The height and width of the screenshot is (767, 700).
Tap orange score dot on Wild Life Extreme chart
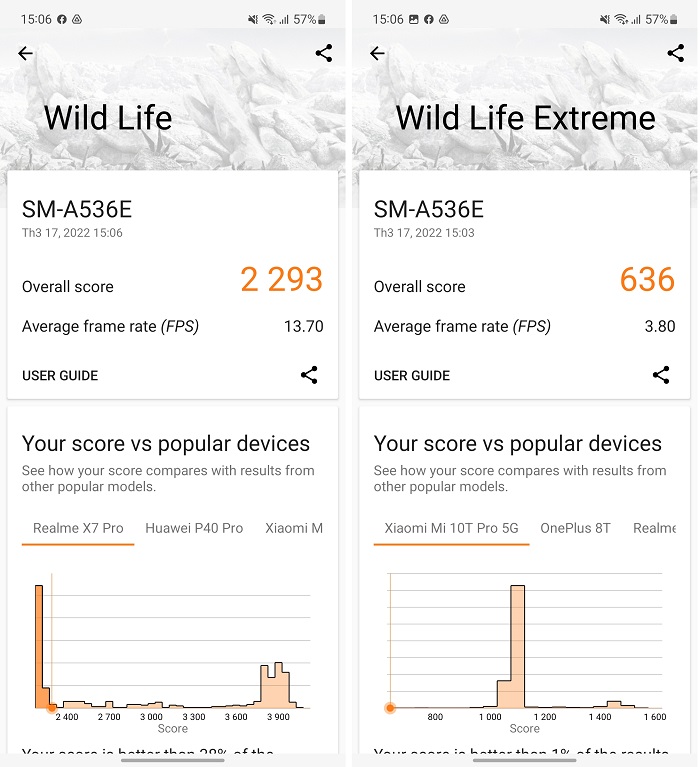[390, 708]
